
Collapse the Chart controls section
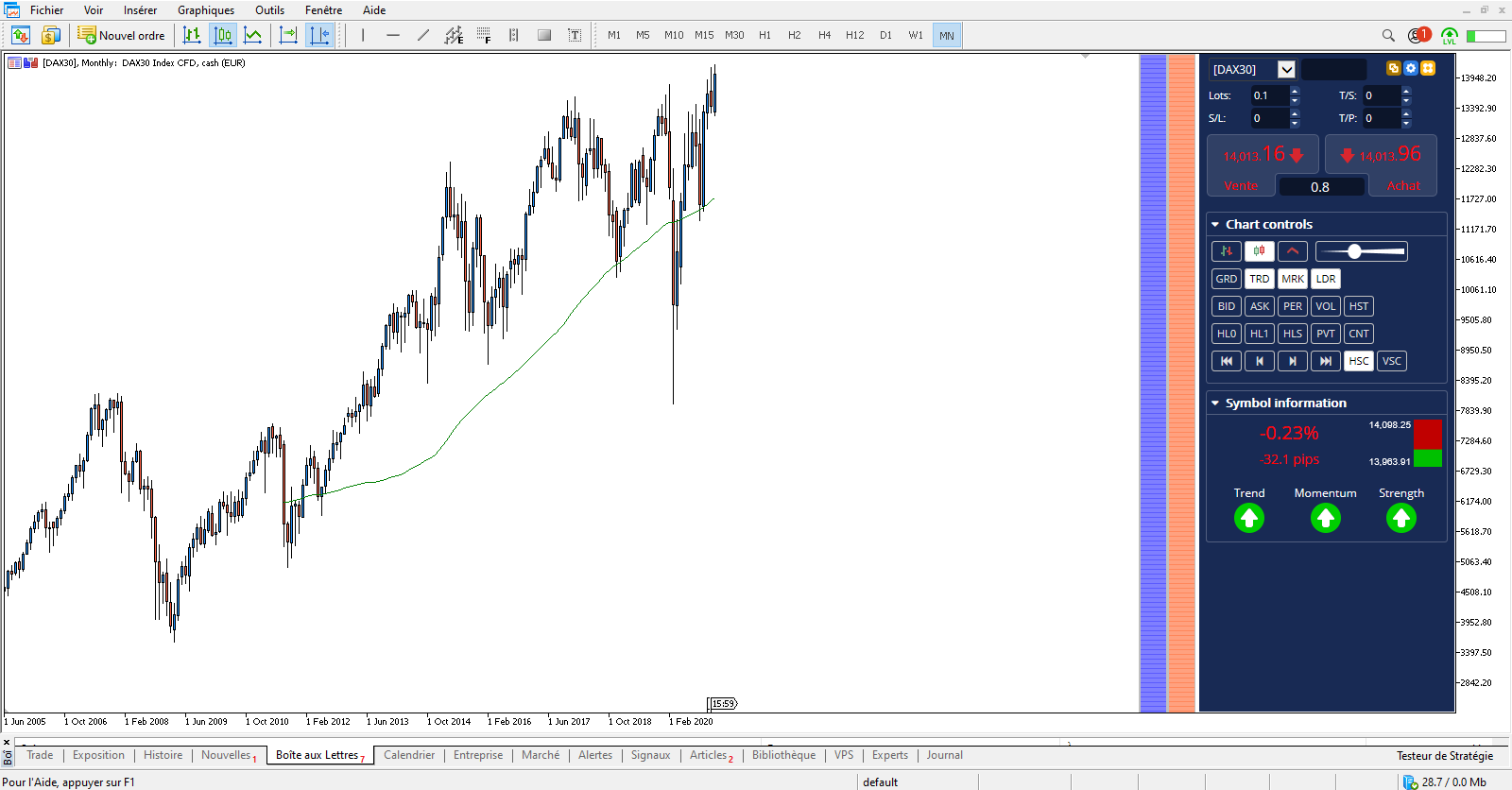1215,225
